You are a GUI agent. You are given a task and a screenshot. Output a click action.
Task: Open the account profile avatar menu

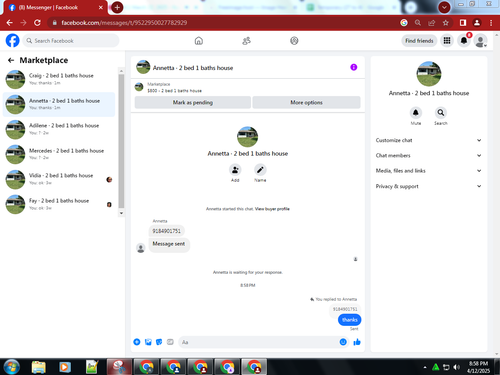click(480, 41)
